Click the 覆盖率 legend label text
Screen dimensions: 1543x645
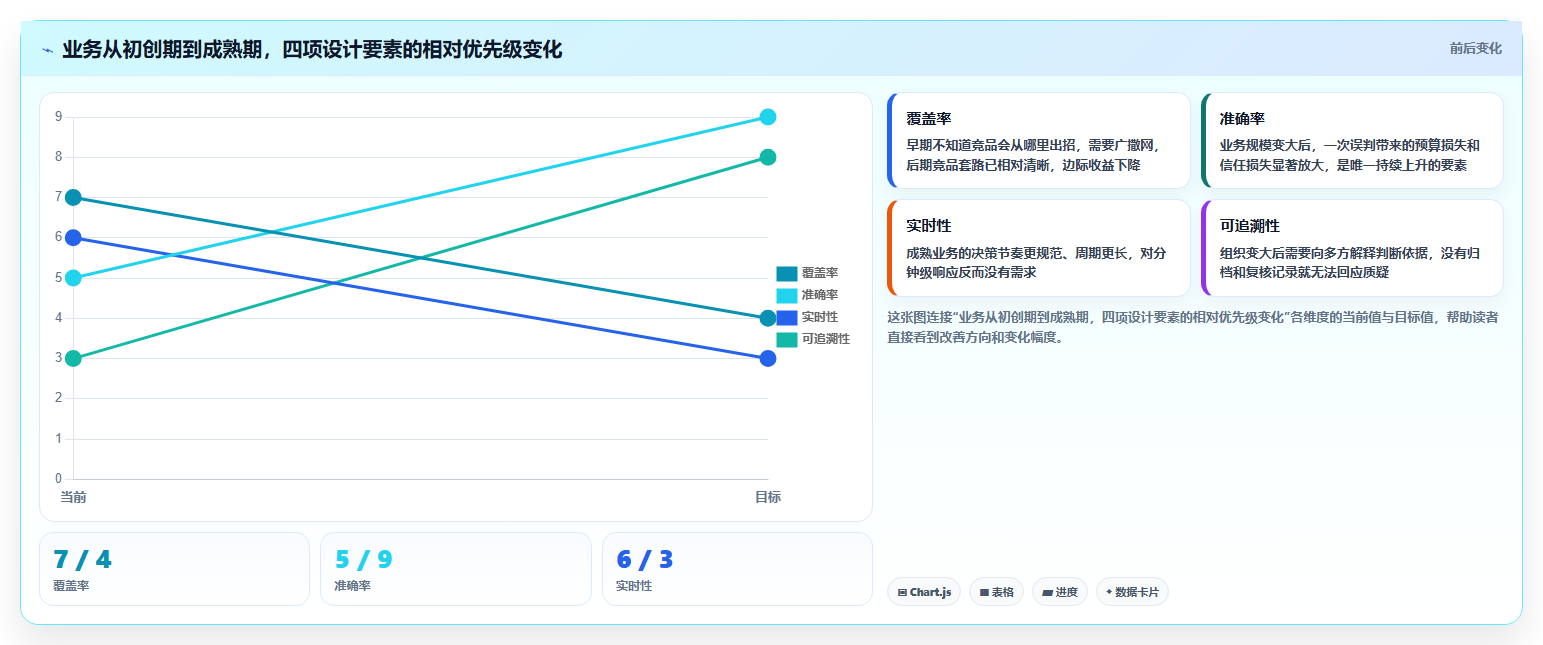(820, 274)
